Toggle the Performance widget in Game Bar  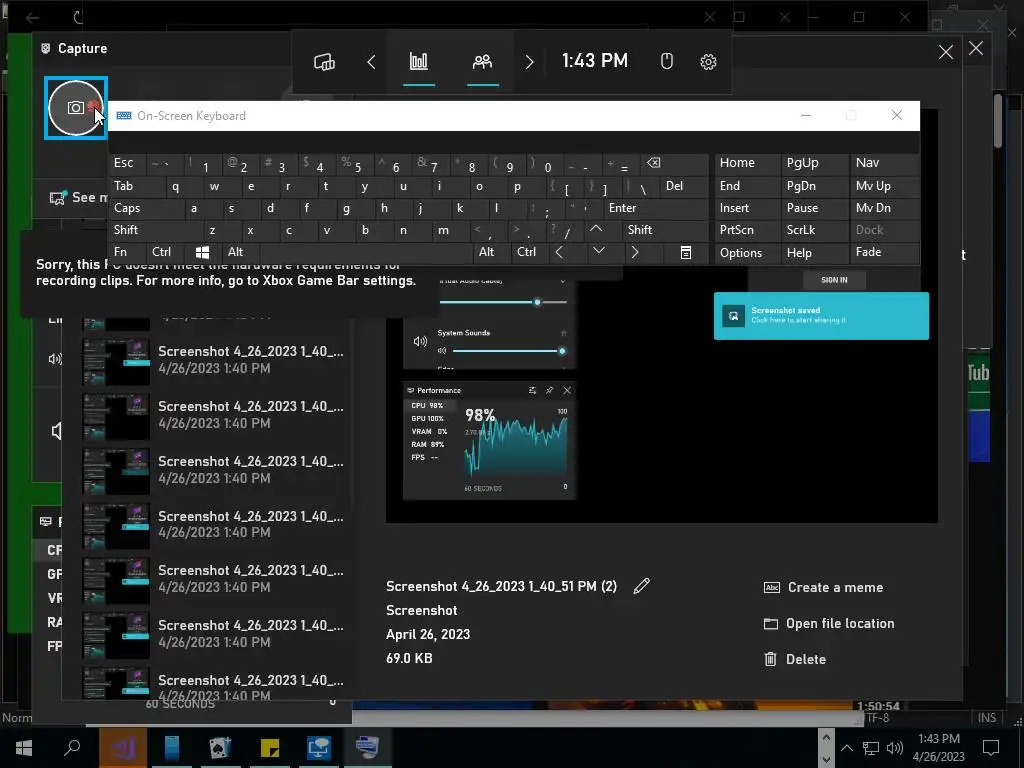[x=419, y=62]
